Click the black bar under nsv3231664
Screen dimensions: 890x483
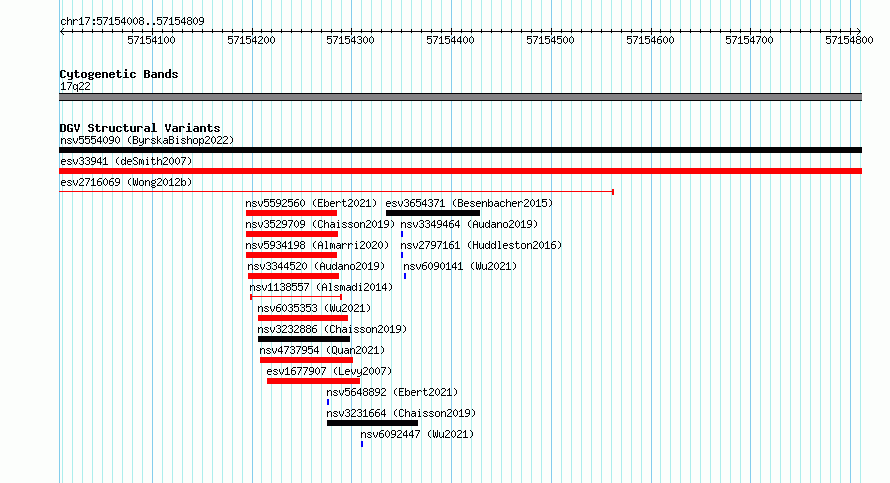click(x=372, y=423)
